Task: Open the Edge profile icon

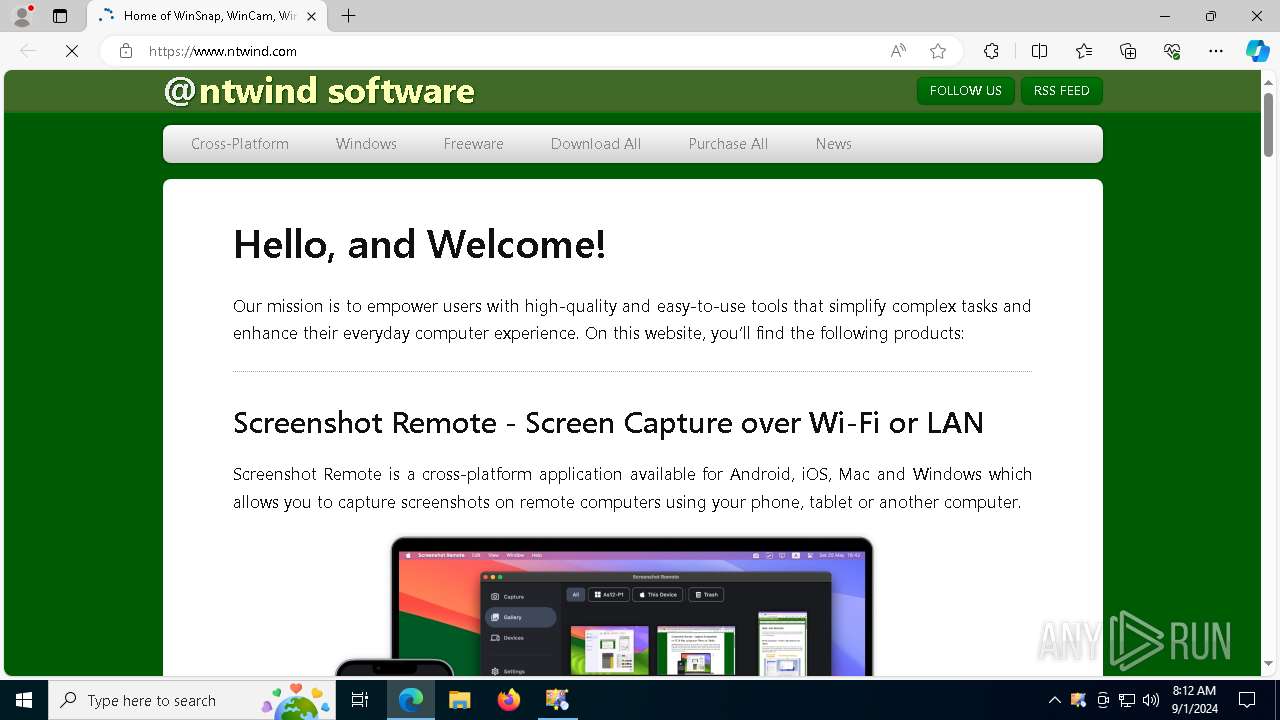Action: point(22,16)
